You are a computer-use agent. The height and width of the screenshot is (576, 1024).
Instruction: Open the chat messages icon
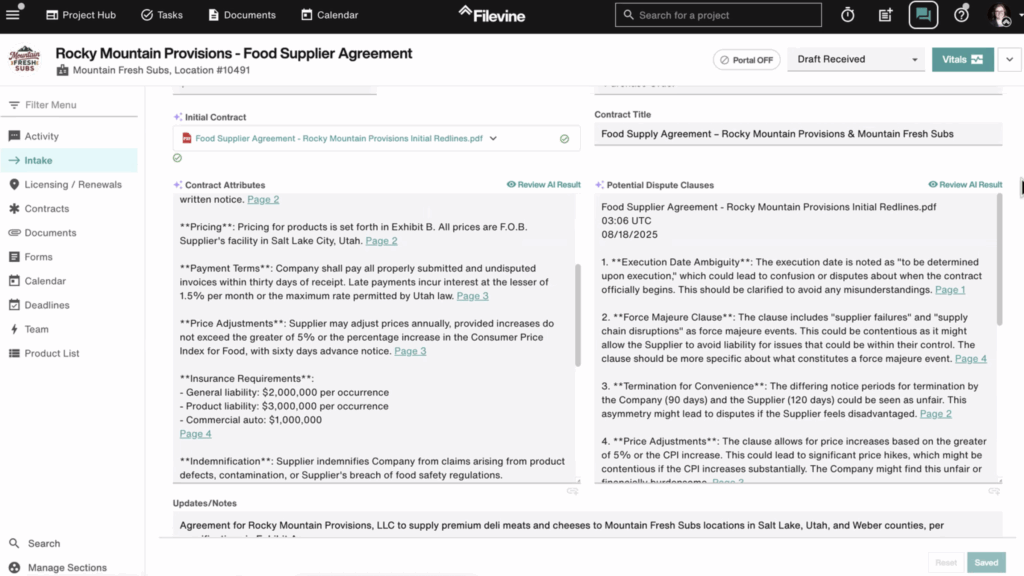(923, 15)
